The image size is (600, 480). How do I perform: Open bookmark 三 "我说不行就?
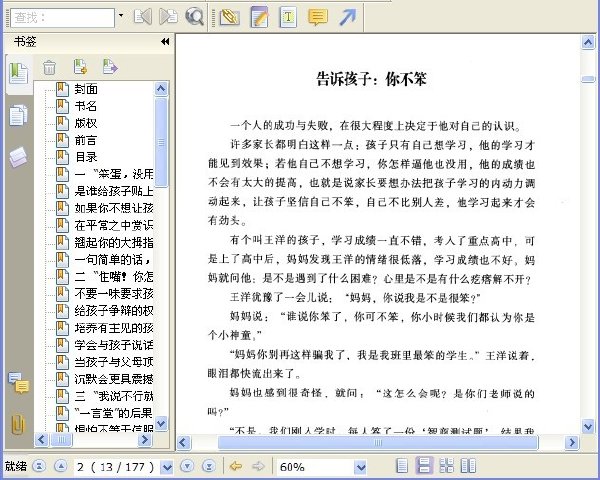click(x=114, y=396)
